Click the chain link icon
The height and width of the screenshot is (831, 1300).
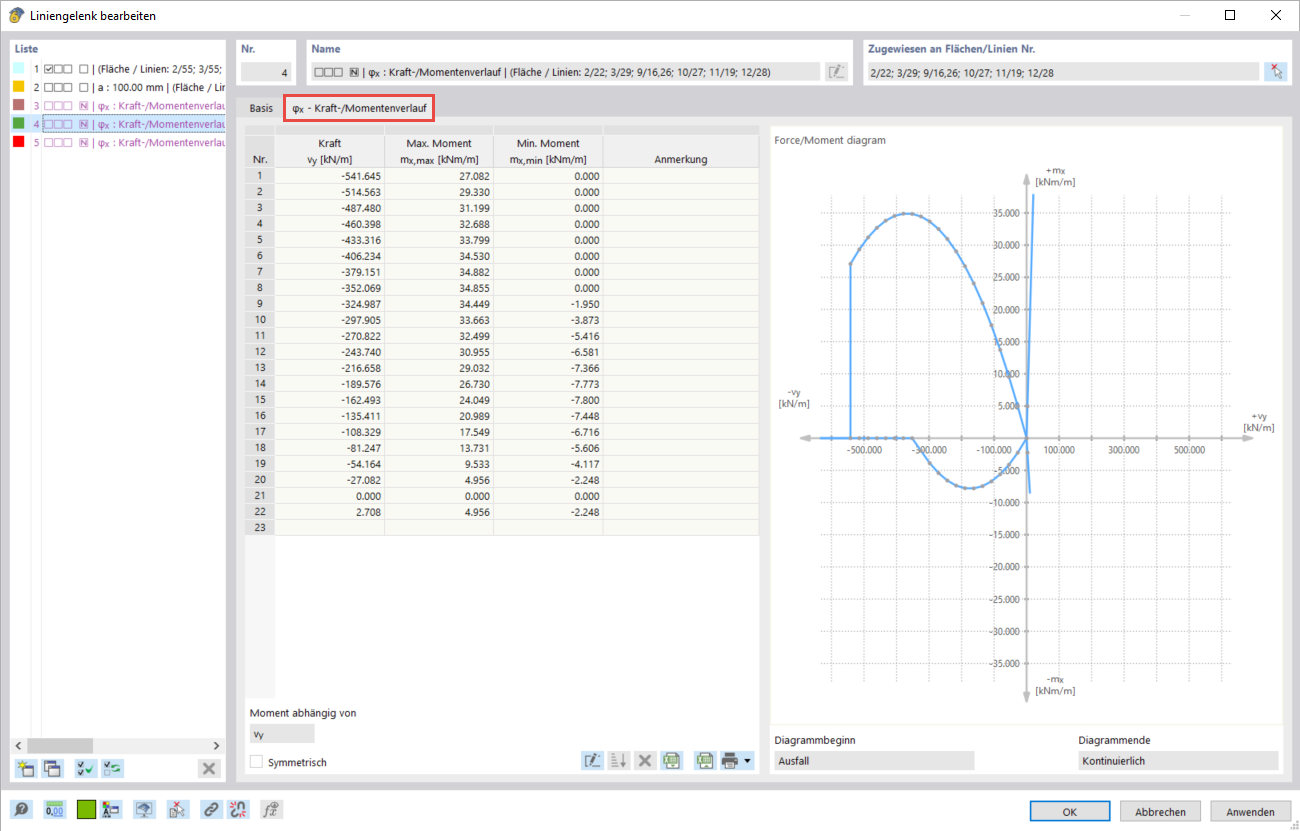[211, 810]
